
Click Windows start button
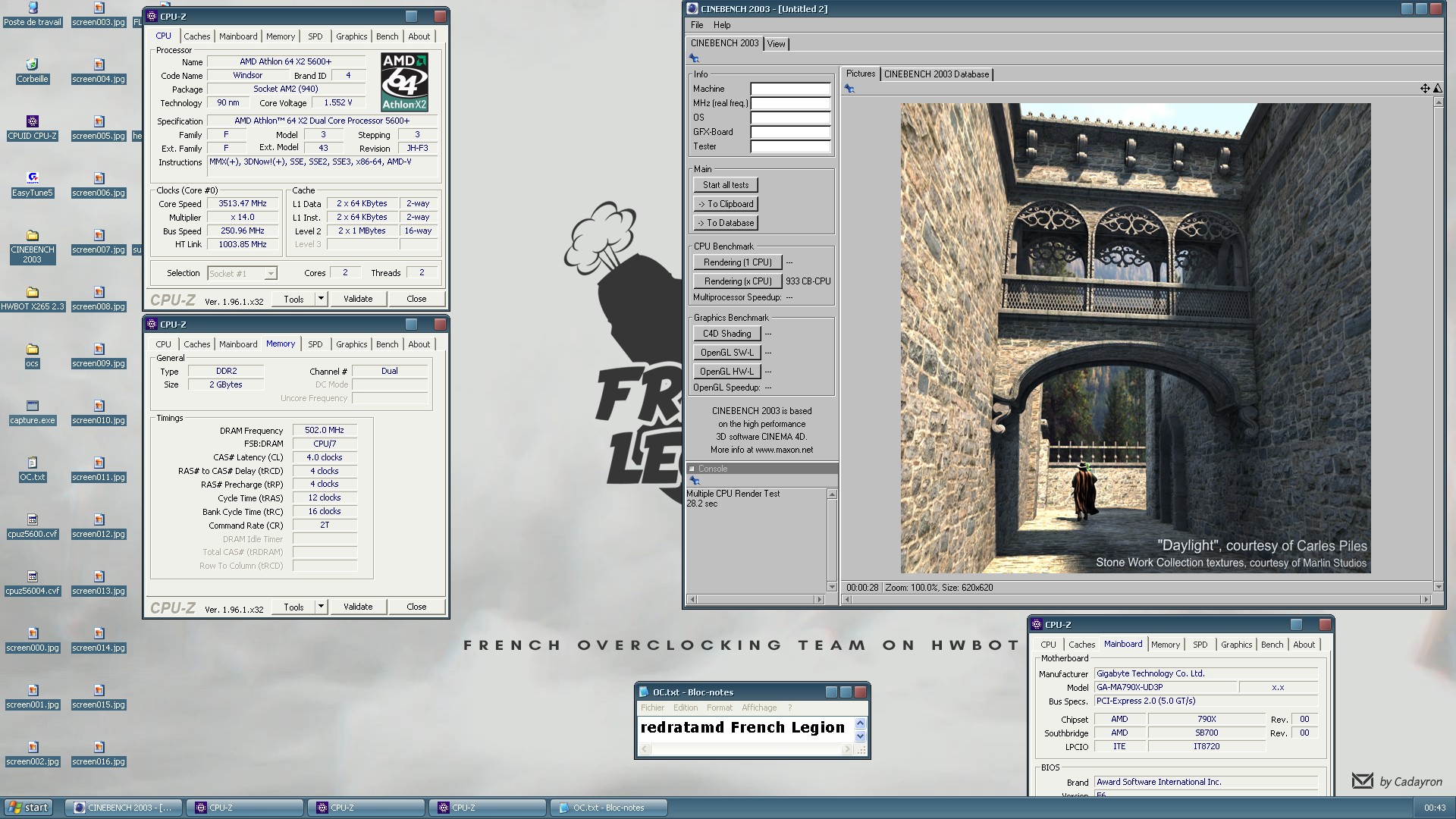coord(27,808)
